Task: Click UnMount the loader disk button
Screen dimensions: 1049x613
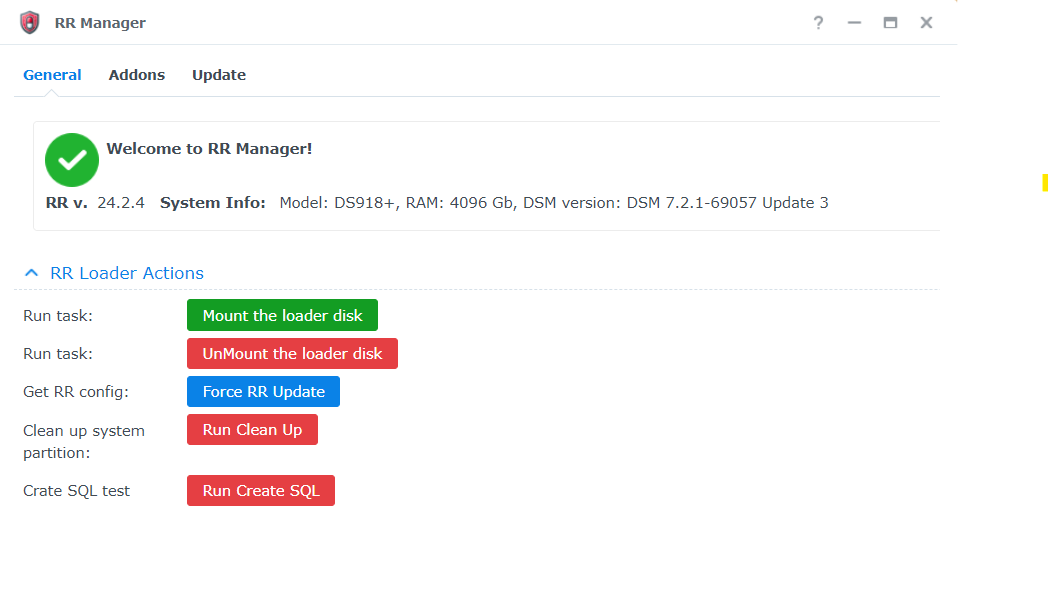Action: (292, 353)
